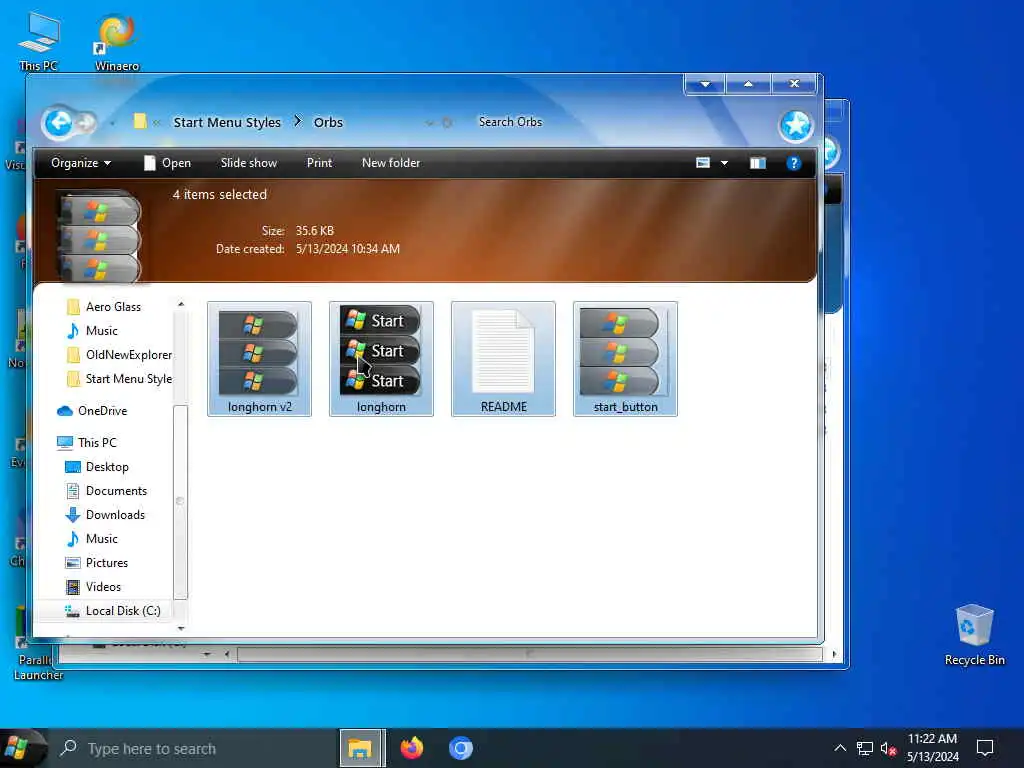Click Open in the command bar
1024x768 pixels.
click(x=167, y=163)
